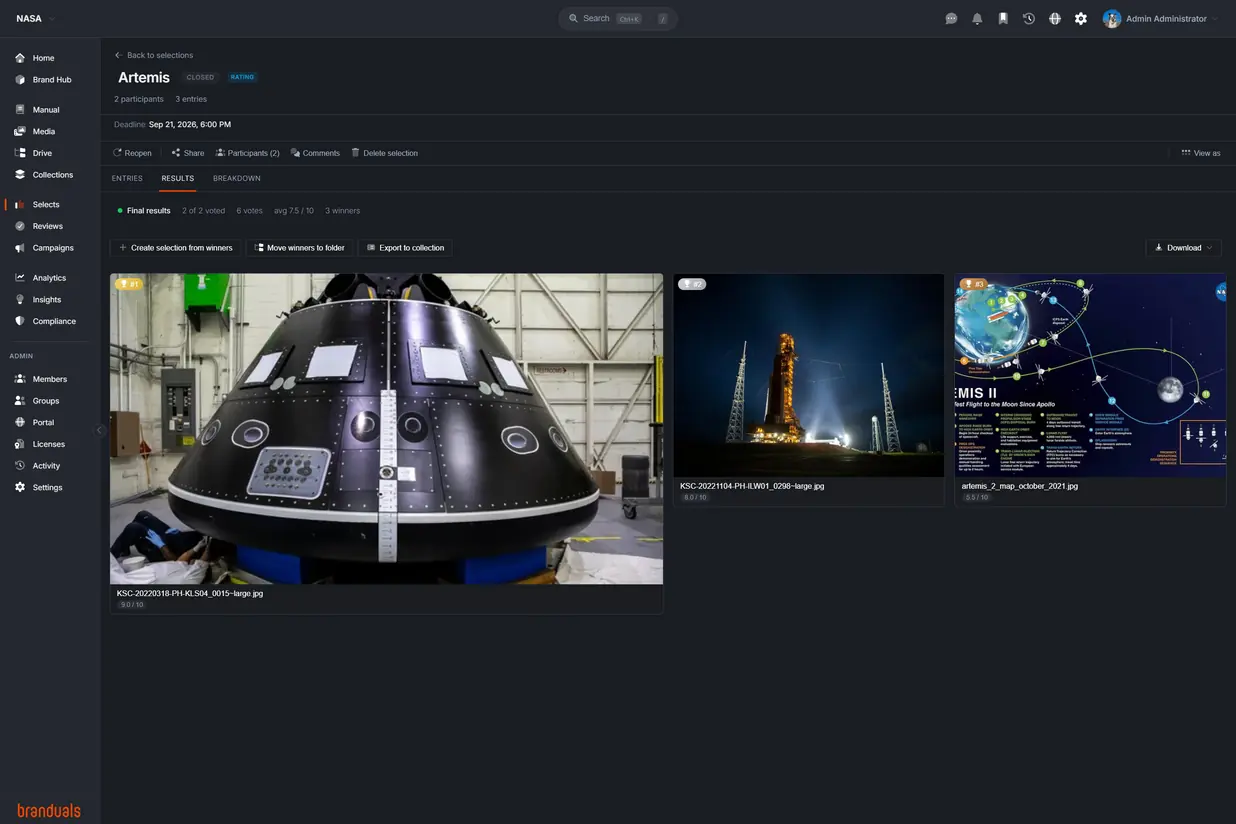1236x824 pixels.
Task: Click the Activity icon in the admin section
Action: 20,466
